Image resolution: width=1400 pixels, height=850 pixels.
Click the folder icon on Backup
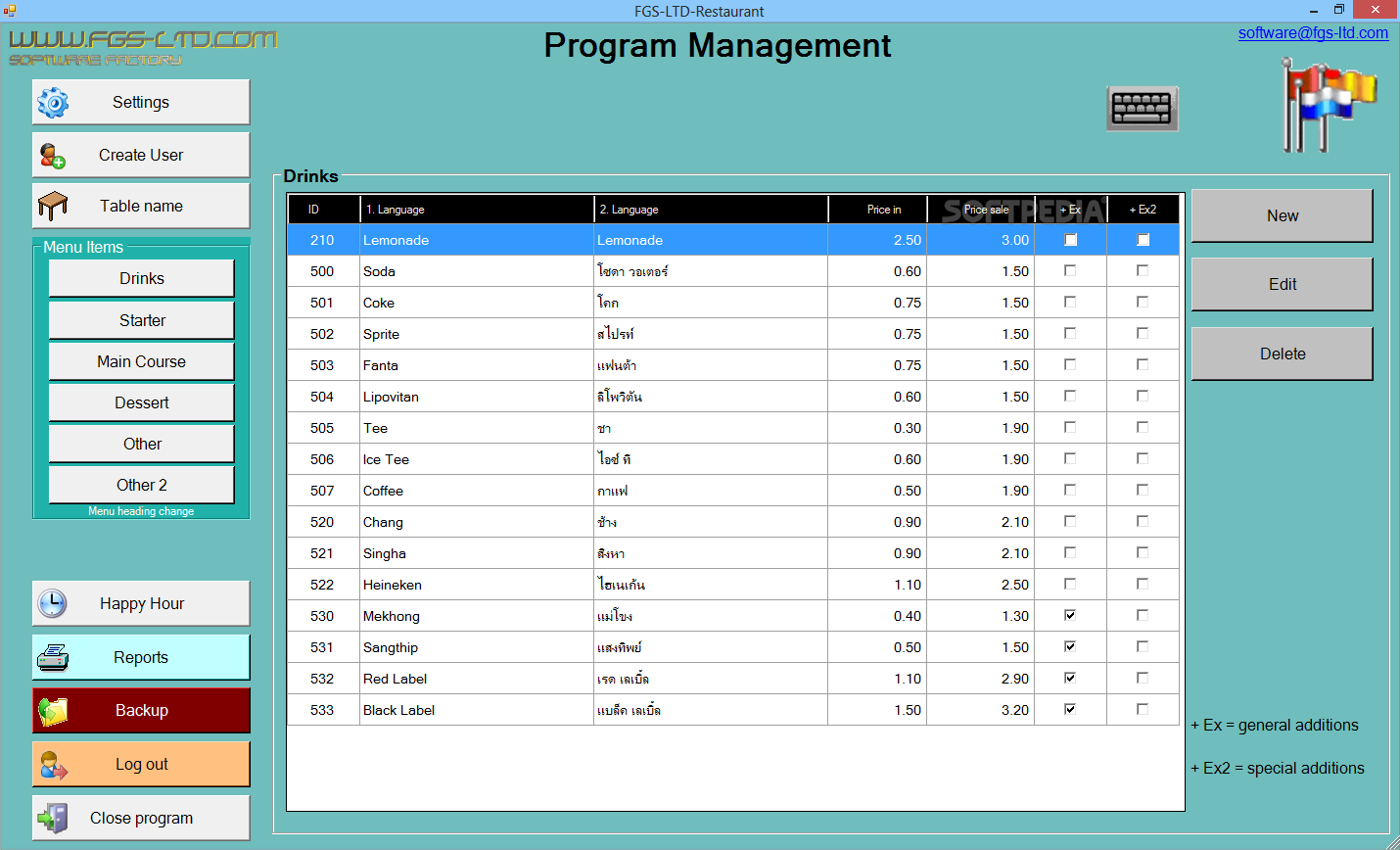[x=53, y=711]
